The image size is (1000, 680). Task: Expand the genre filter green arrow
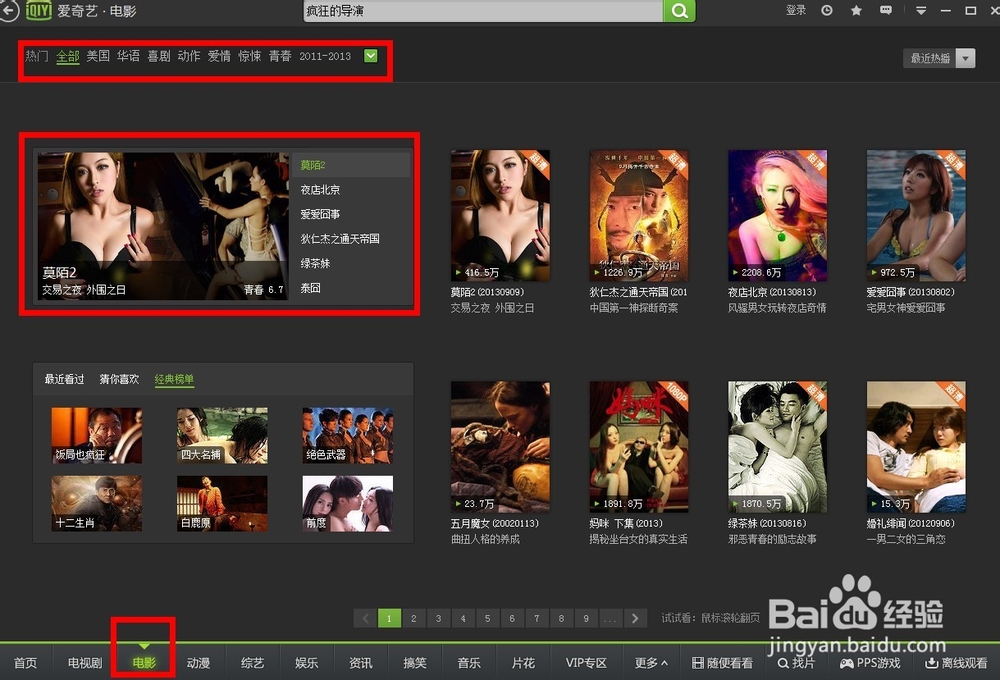point(370,57)
